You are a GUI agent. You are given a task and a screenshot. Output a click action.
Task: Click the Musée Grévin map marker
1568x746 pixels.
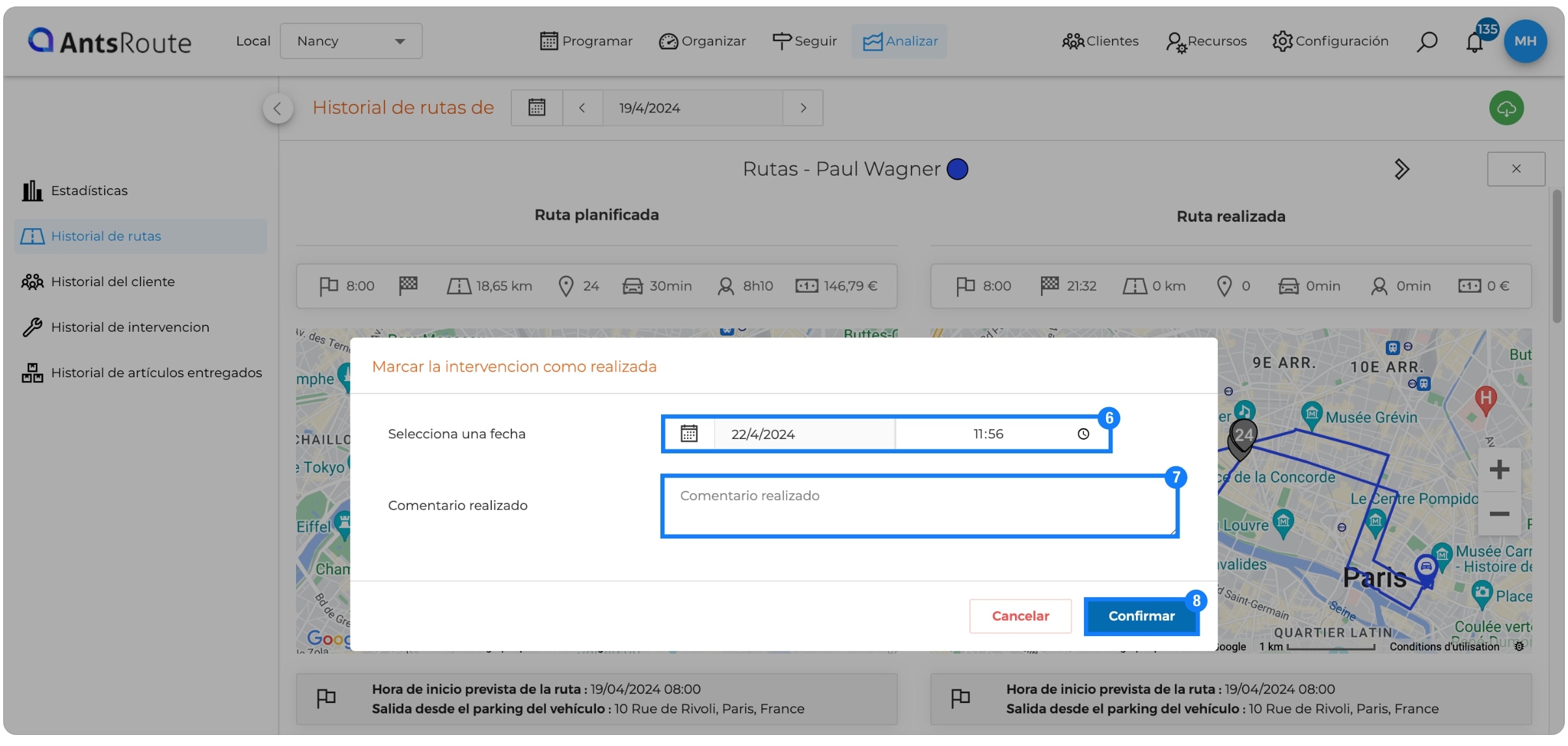[1311, 414]
